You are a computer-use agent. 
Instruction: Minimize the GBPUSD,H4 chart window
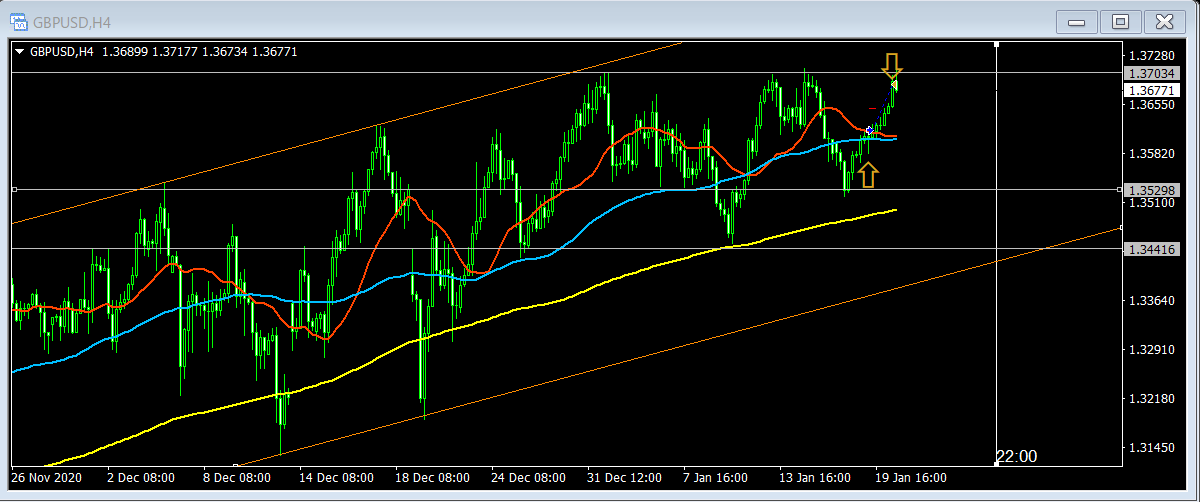coord(1077,21)
